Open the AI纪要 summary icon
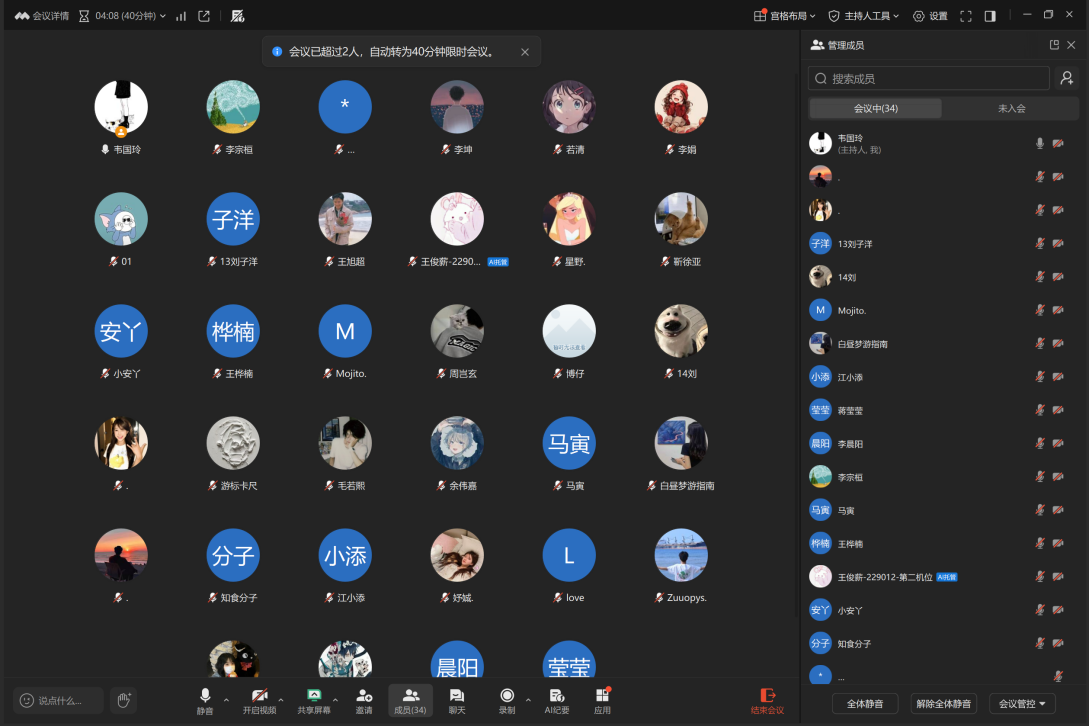Viewport: 1089px width, 726px height. (x=556, y=696)
